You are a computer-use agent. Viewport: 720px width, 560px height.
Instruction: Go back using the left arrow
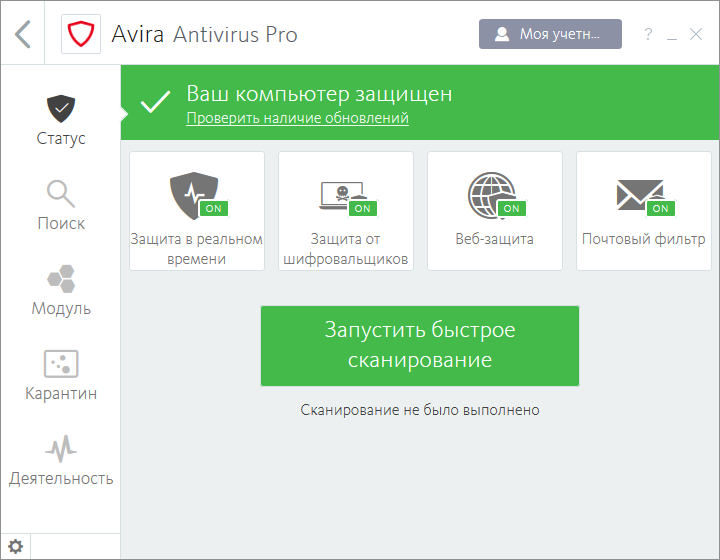tap(22, 34)
